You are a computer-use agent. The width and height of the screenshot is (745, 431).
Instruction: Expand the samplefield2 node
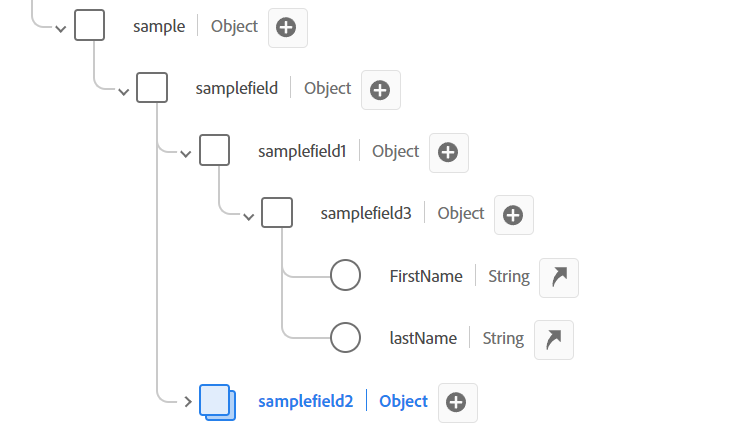188,402
